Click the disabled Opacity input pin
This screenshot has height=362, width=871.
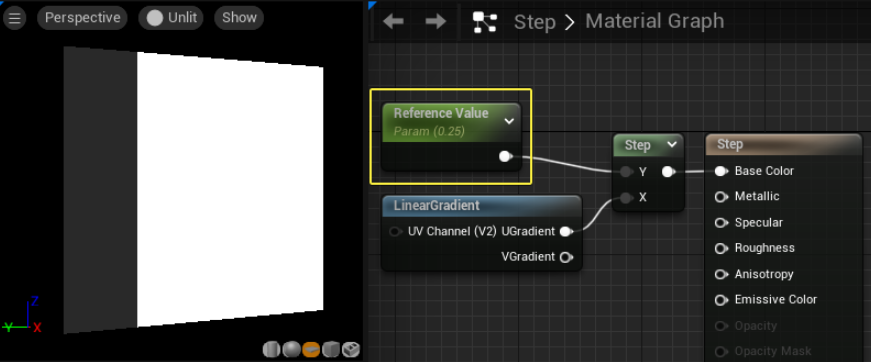coord(721,326)
